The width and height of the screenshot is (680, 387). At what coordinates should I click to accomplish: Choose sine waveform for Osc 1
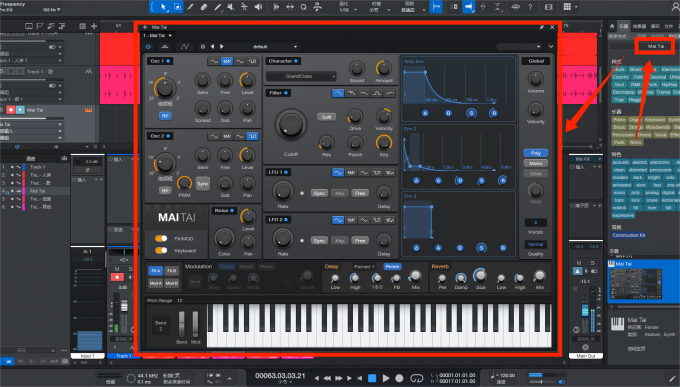(214, 61)
